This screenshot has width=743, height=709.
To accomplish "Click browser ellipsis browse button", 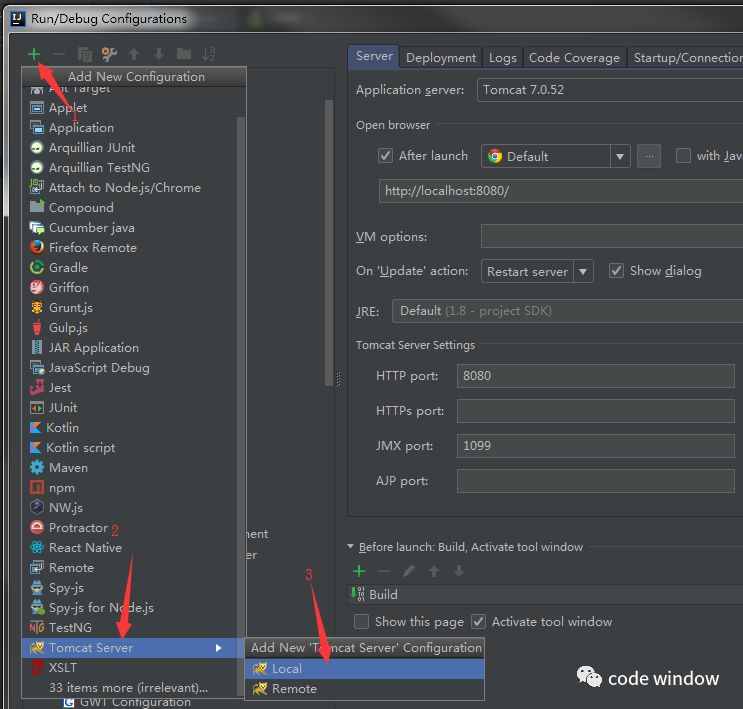I will click(x=649, y=156).
